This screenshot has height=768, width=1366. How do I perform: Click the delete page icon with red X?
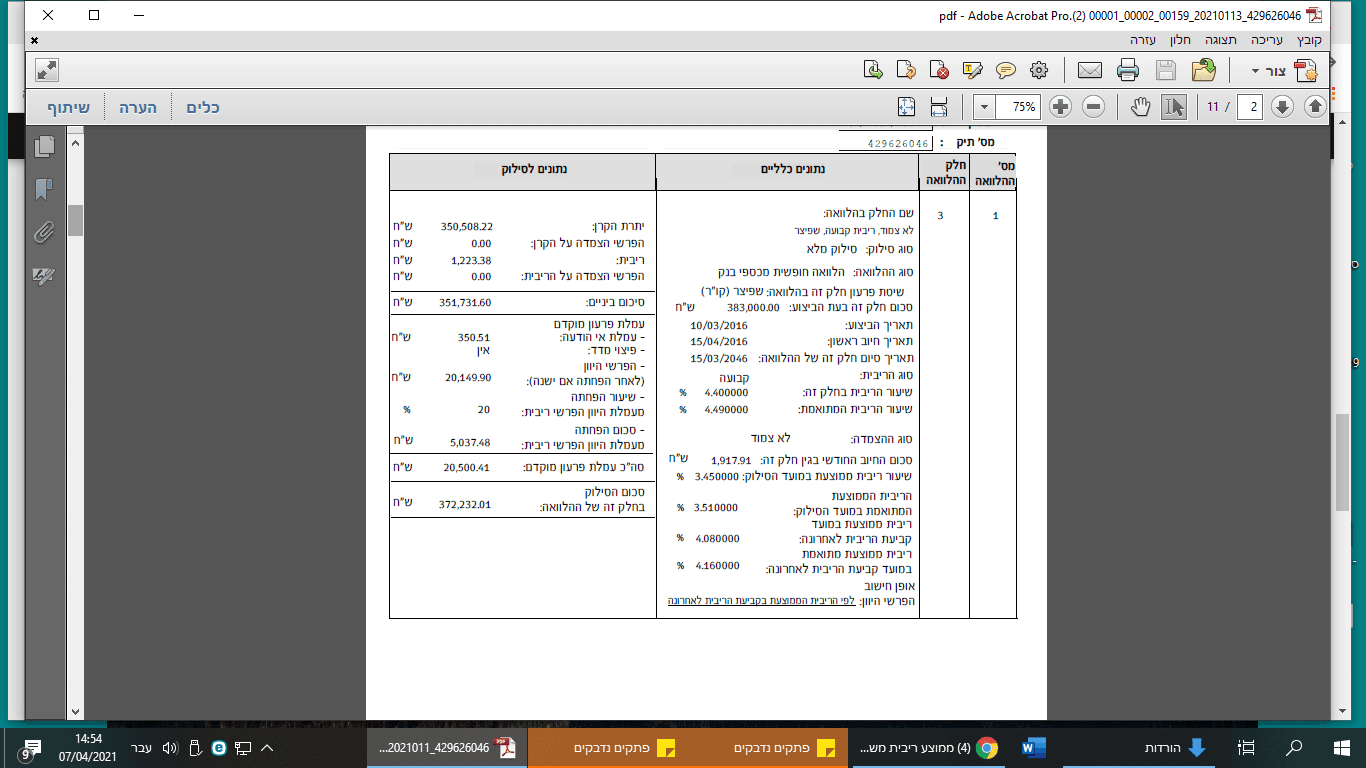(939, 70)
